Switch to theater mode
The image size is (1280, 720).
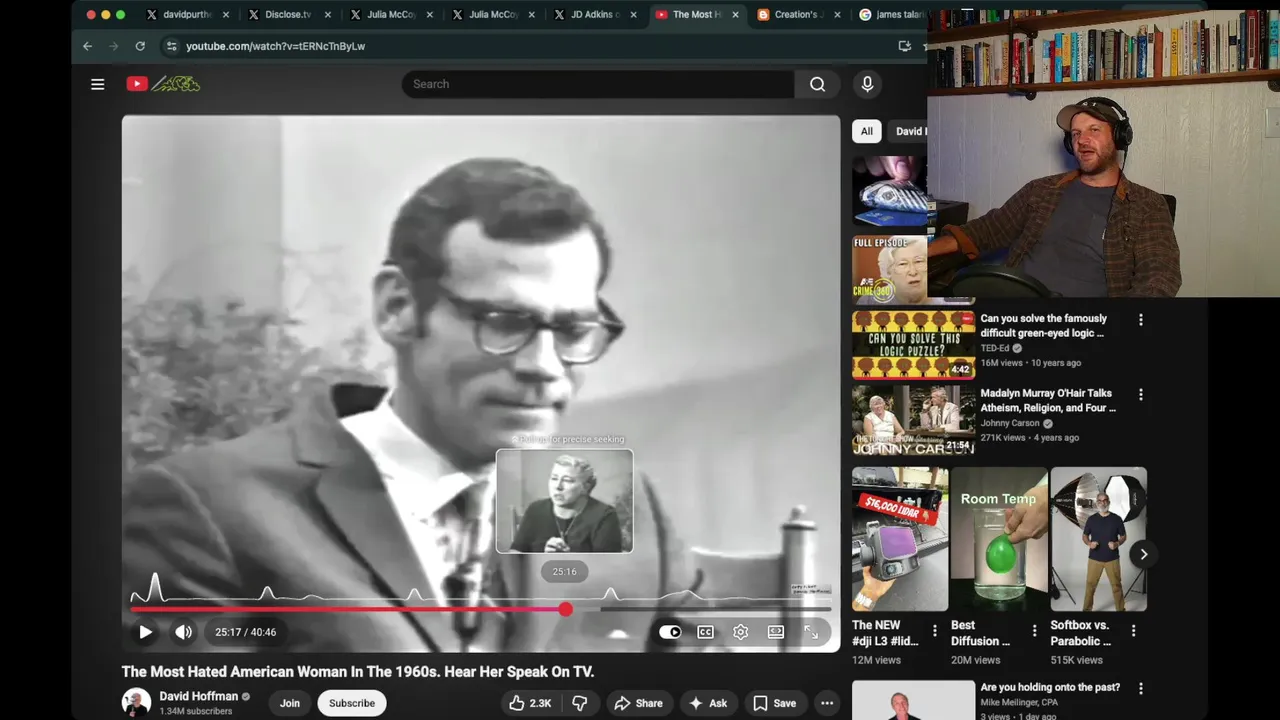[775, 632]
